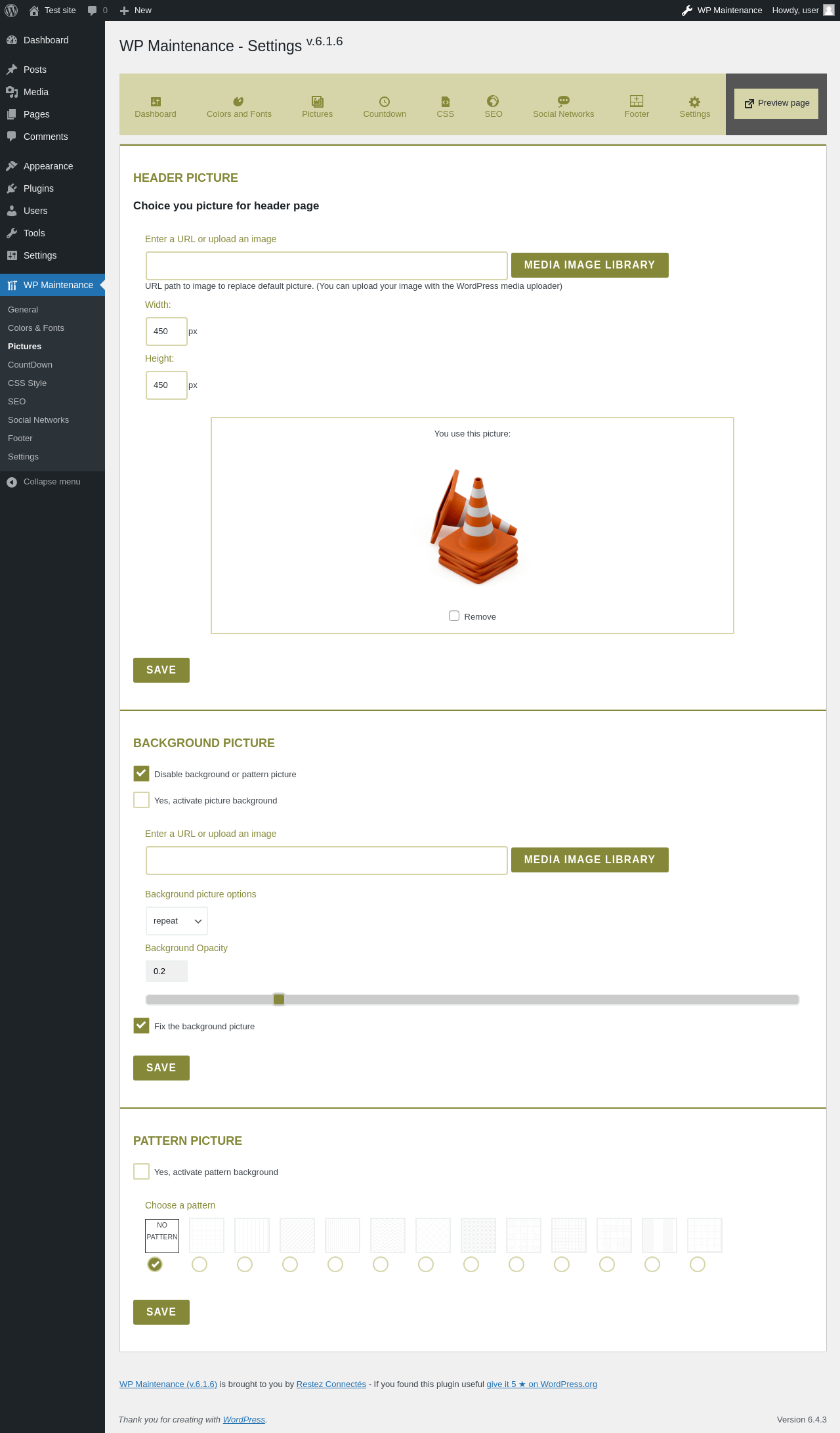The width and height of the screenshot is (840, 1433).
Task: Click the Background Opacity slider track
Action: click(472, 1000)
